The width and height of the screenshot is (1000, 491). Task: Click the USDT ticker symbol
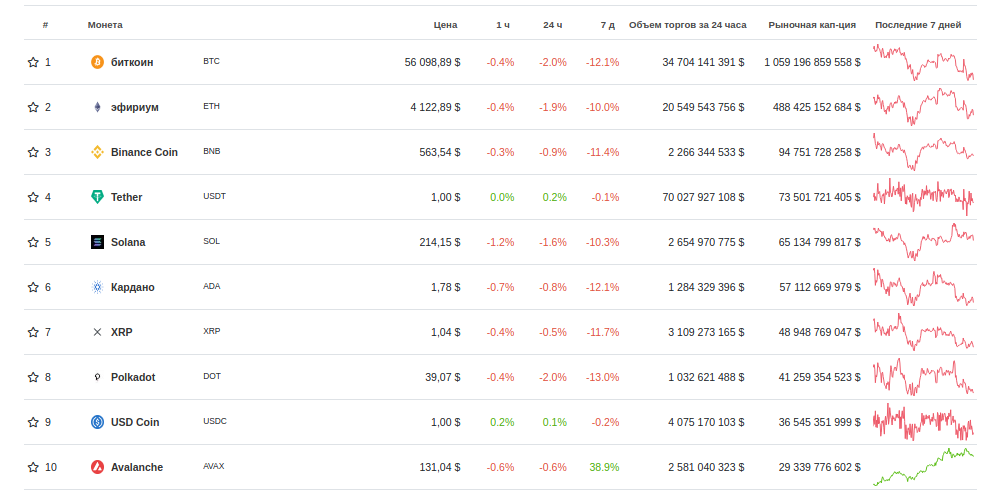[214, 196]
